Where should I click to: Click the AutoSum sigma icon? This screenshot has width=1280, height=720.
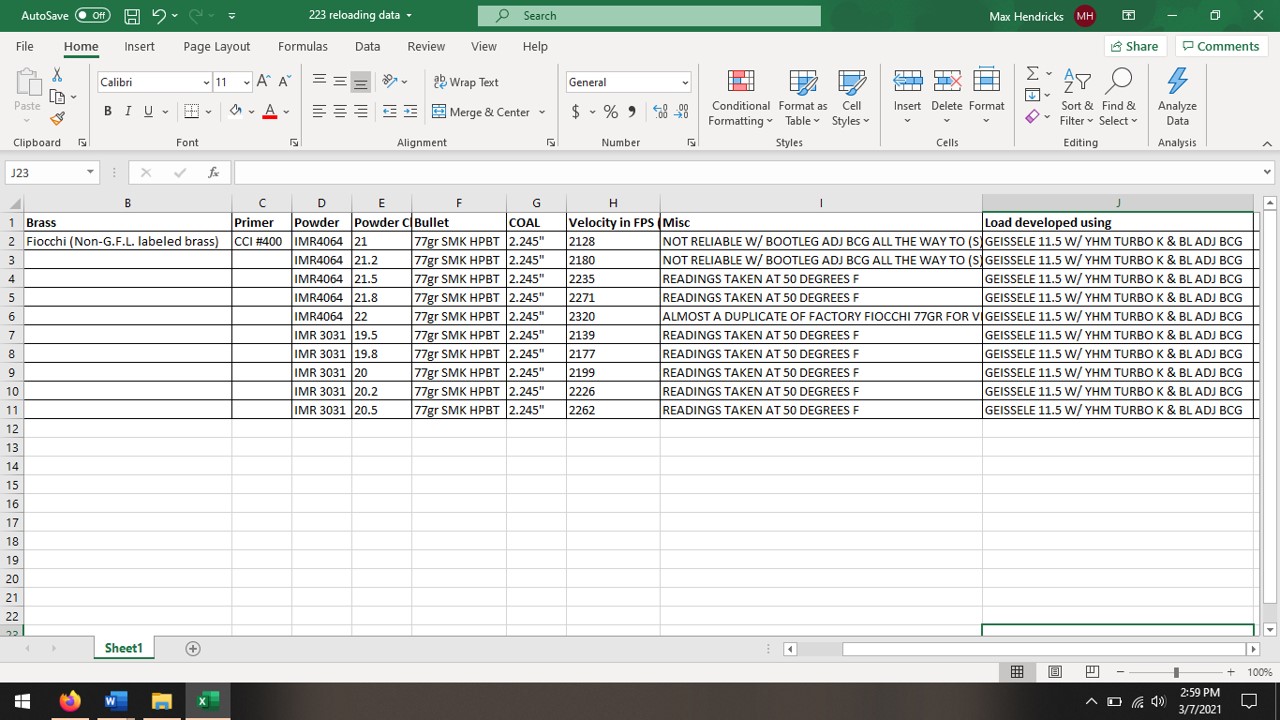(x=1032, y=74)
